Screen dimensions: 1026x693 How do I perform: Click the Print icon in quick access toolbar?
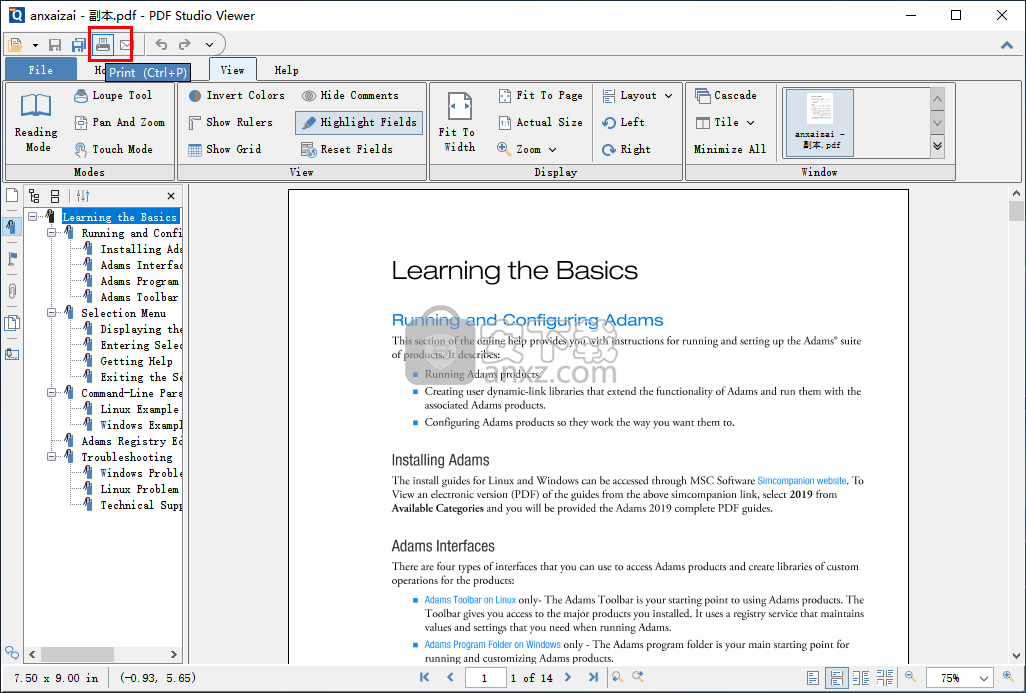click(x=103, y=44)
